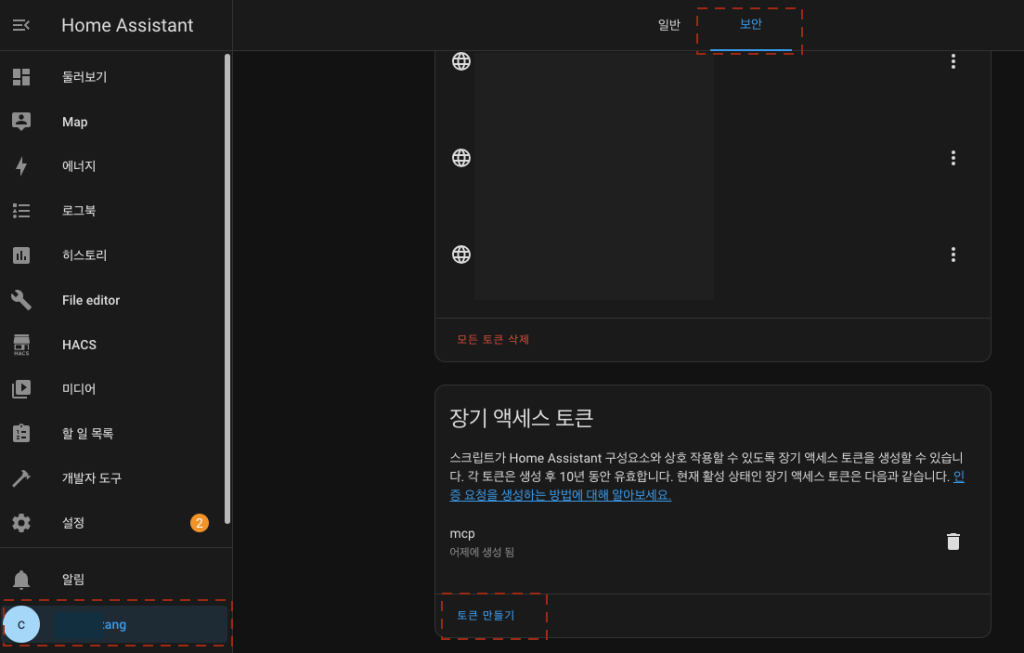Select the mcp token name
Image resolution: width=1024 pixels, height=653 pixels.
(462, 534)
